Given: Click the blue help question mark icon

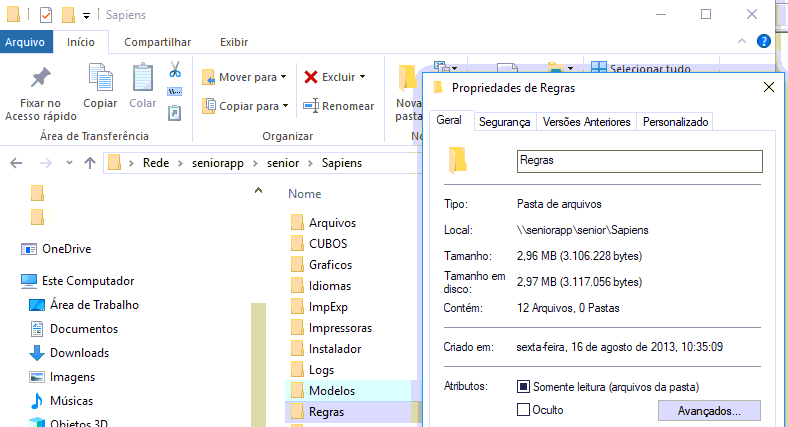Looking at the screenshot, I should tap(764, 42).
